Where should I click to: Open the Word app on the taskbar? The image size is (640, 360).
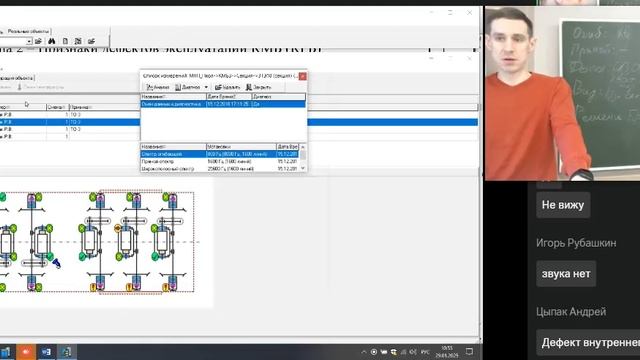click(x=46, y=352)
